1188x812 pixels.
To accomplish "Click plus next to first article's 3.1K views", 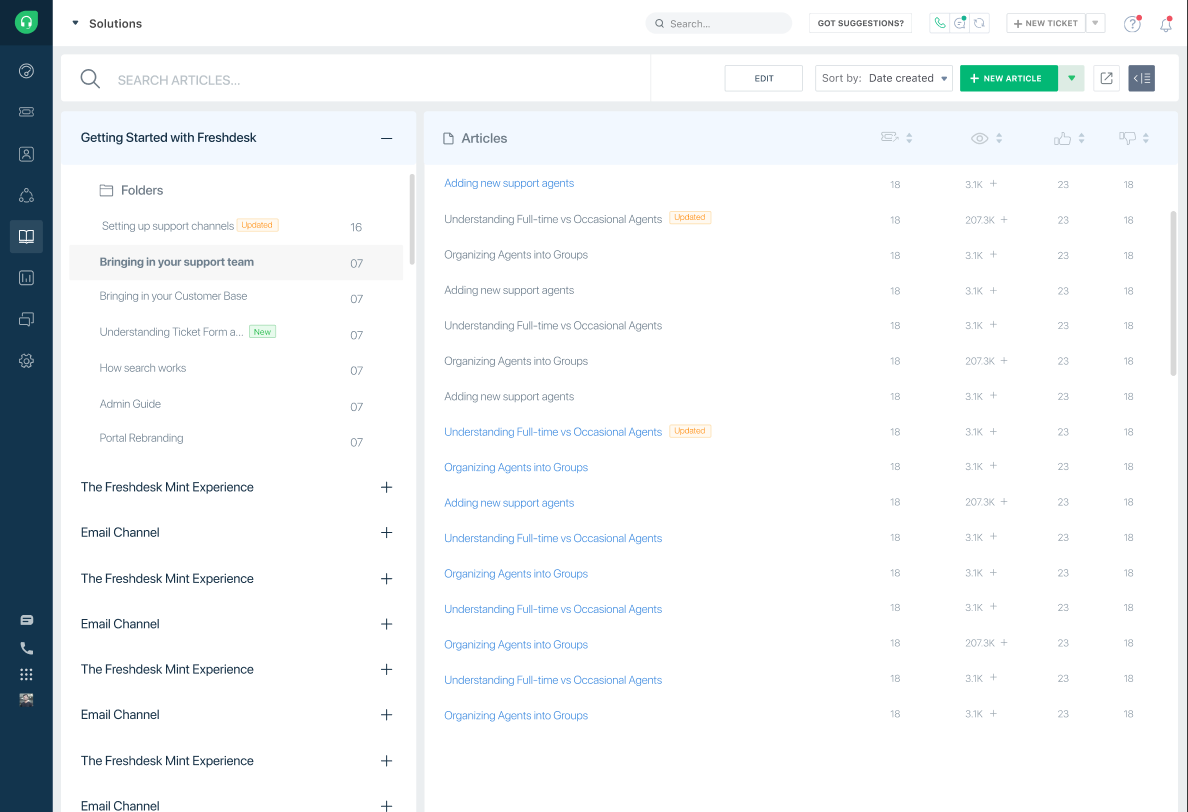I will point(993,183).
